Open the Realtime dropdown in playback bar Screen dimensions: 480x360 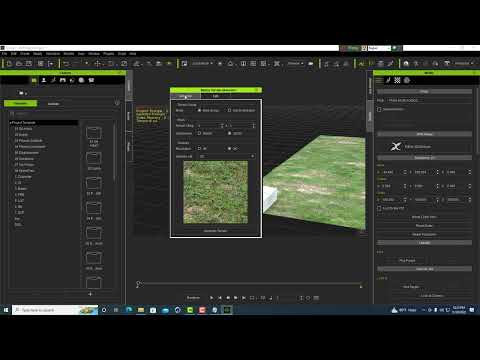(193, 298)
